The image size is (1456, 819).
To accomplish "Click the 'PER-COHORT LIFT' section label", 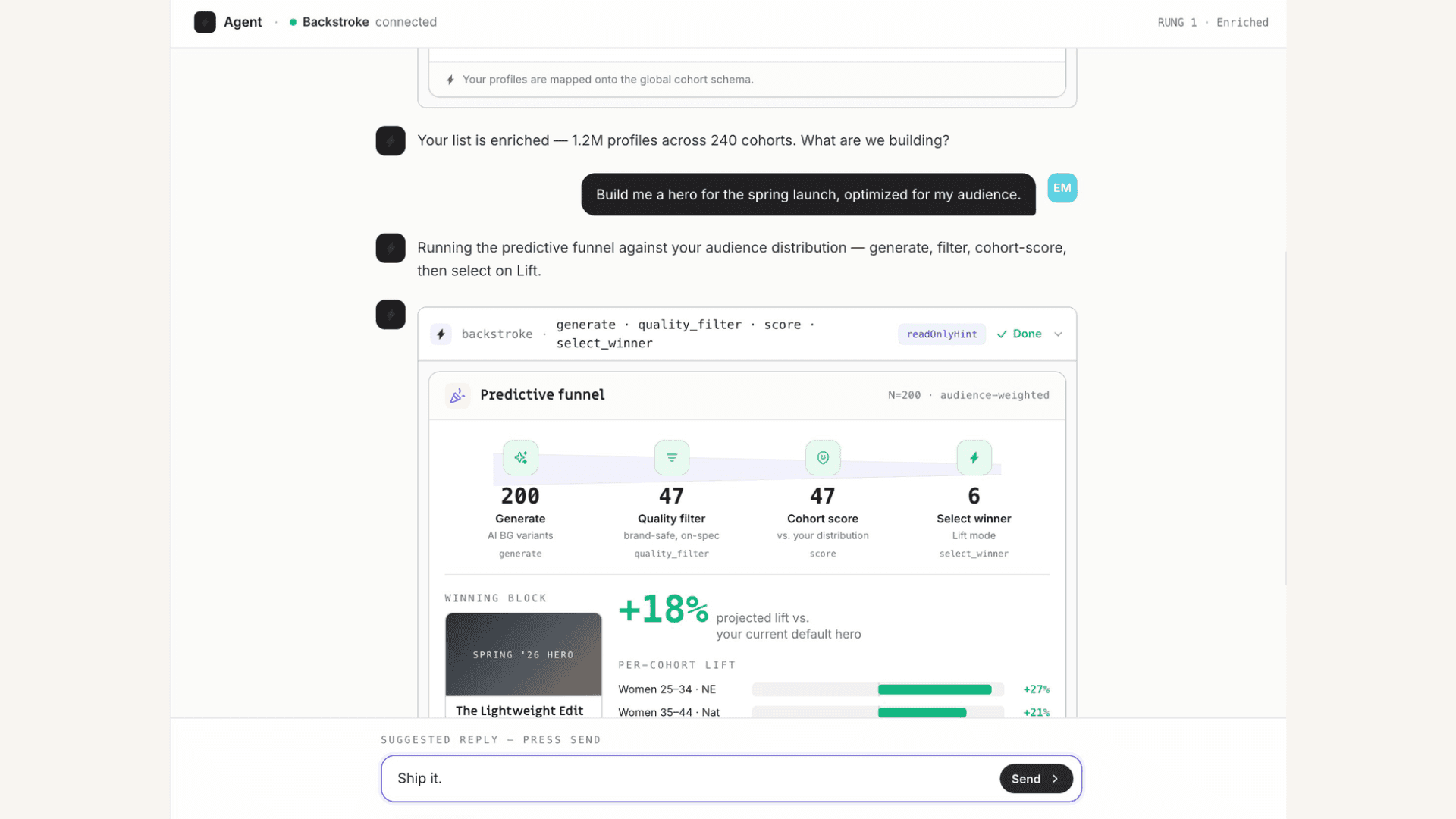I will (x=676, y=665).
